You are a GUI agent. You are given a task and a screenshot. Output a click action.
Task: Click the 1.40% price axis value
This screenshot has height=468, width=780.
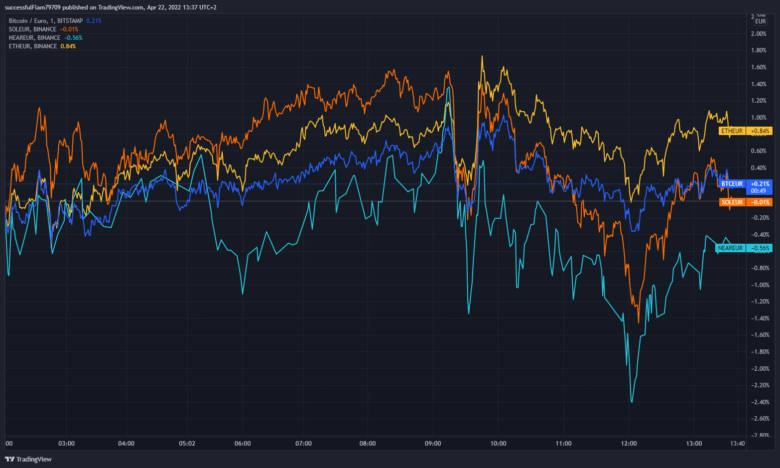coord(759,84)
